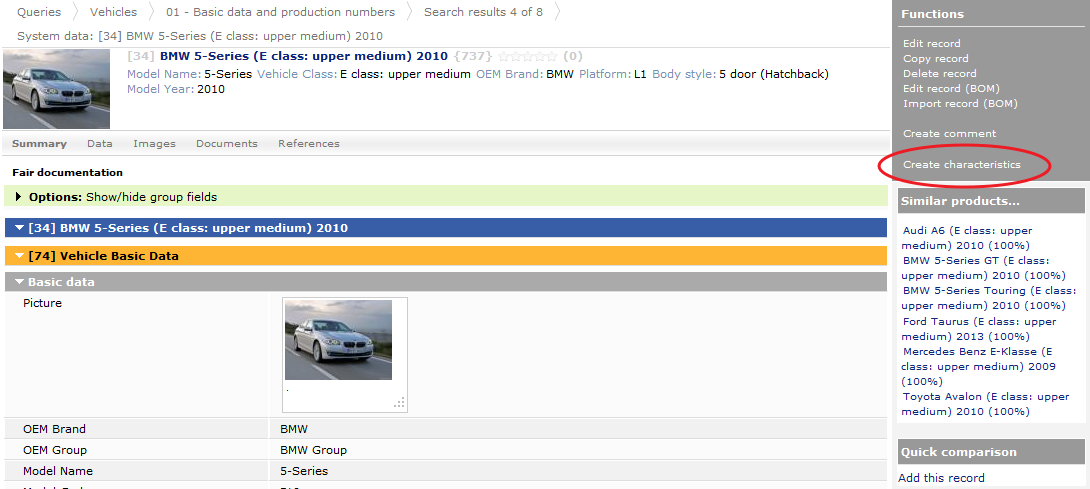Open similar product Toyota Avalon 2010
Viewport: 1090px width, 489px height.
[985, 404]
